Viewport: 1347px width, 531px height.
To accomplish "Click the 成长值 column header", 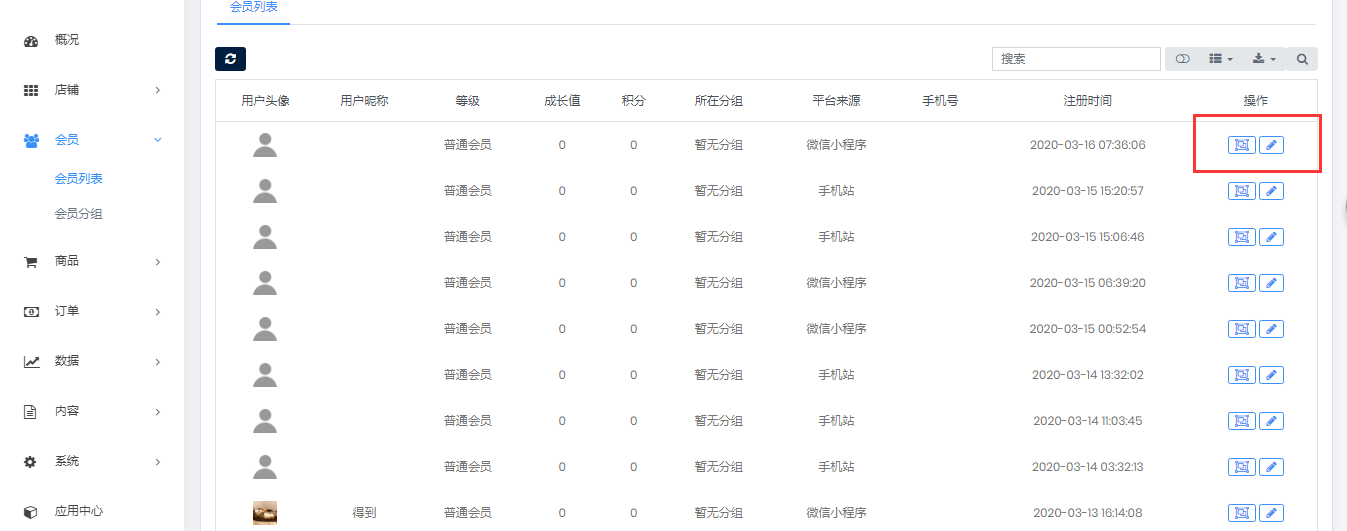I will pos(562,101).
